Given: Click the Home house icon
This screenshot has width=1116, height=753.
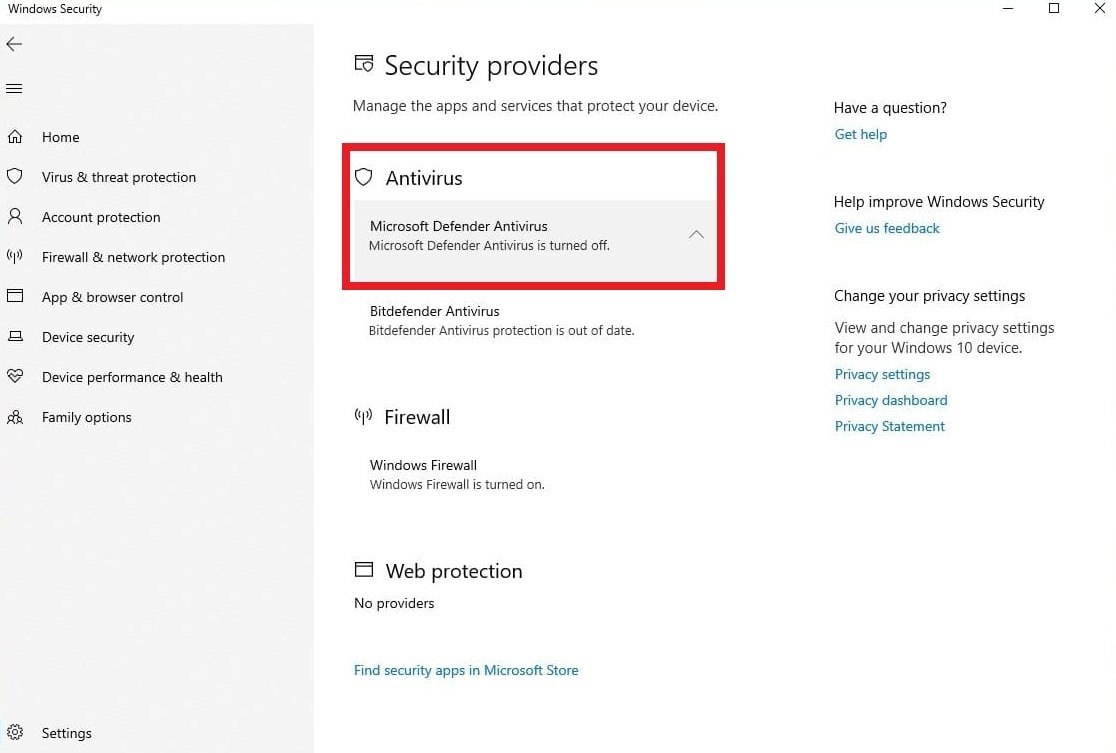Looking at the screenshot, I should pyautogui.click(x=15, y=137).
